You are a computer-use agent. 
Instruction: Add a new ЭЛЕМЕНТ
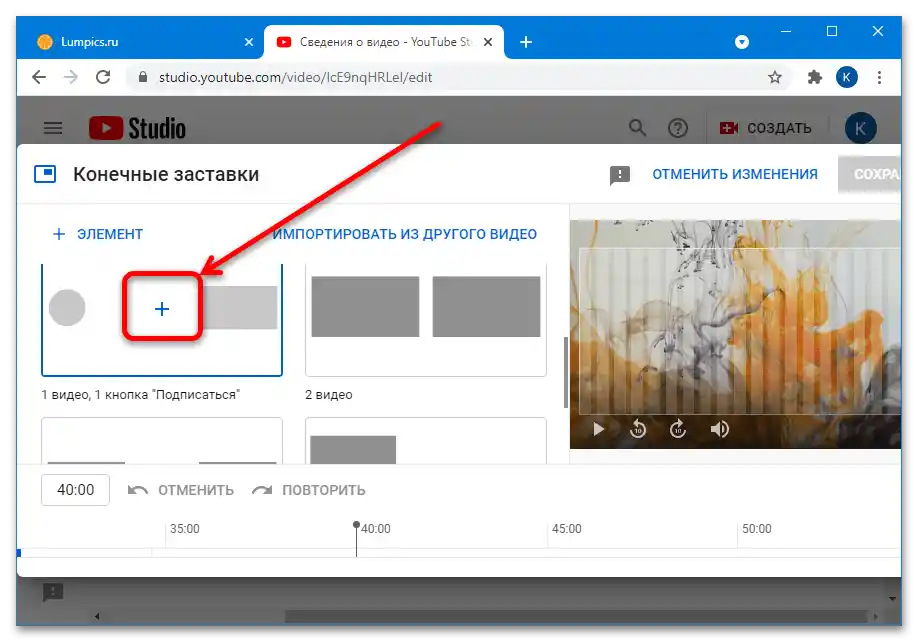click(x=98, y=234)
